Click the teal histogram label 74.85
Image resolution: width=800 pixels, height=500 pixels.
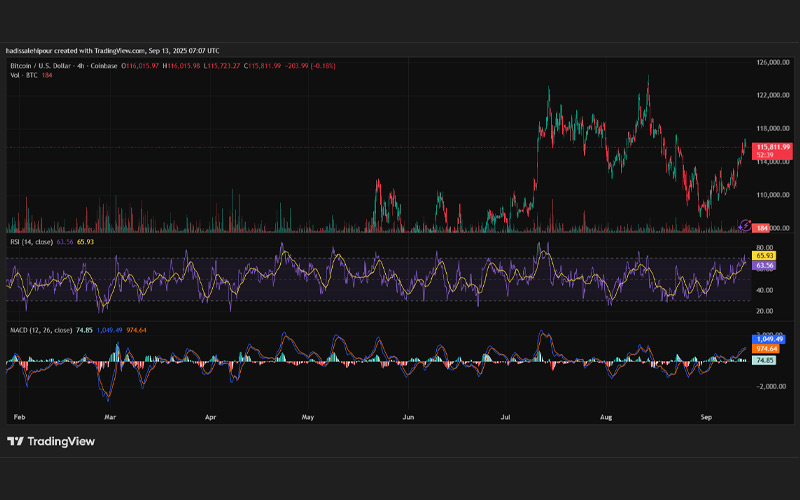point(764,360)
